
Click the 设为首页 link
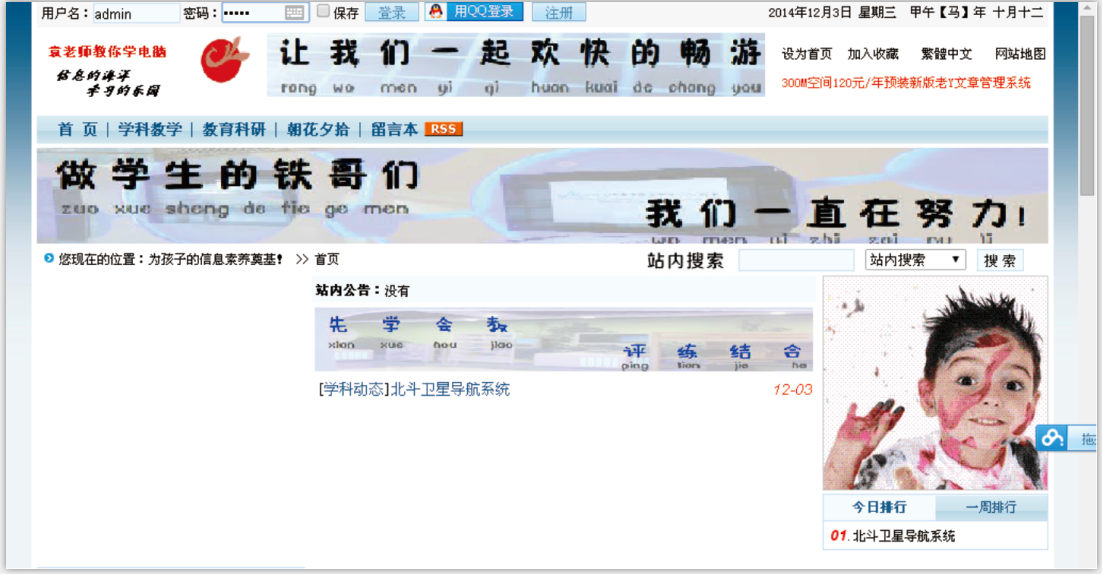[x=806, y=54]
